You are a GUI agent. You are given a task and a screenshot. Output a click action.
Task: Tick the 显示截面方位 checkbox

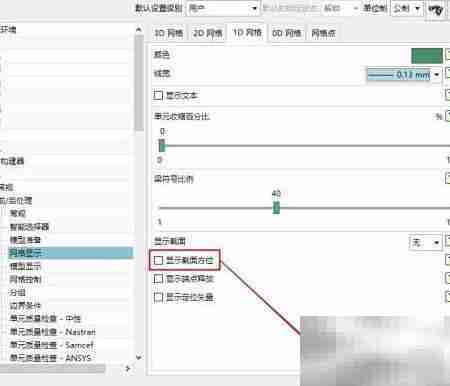pyautogui.click(x=158, y=260)
